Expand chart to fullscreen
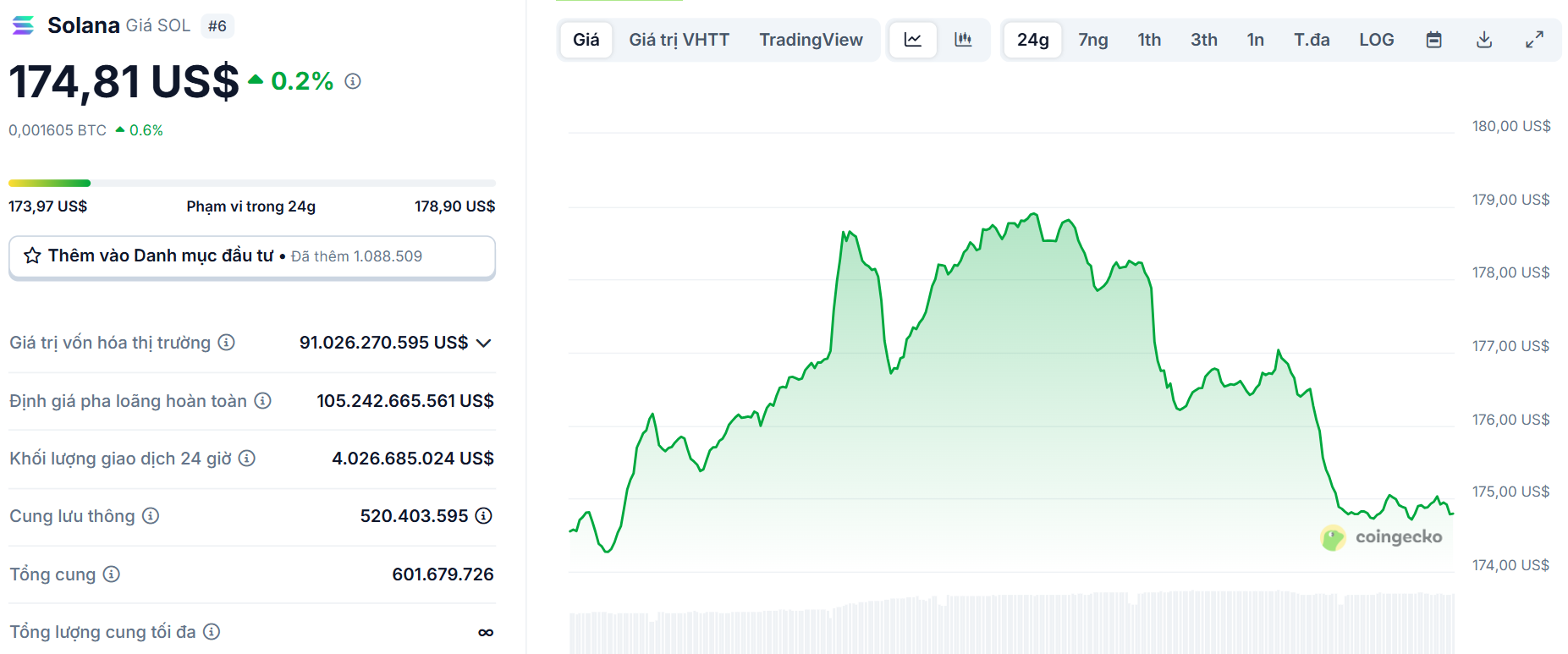The width and height of the screenshot is (1568, 654). pos(1534,40)
